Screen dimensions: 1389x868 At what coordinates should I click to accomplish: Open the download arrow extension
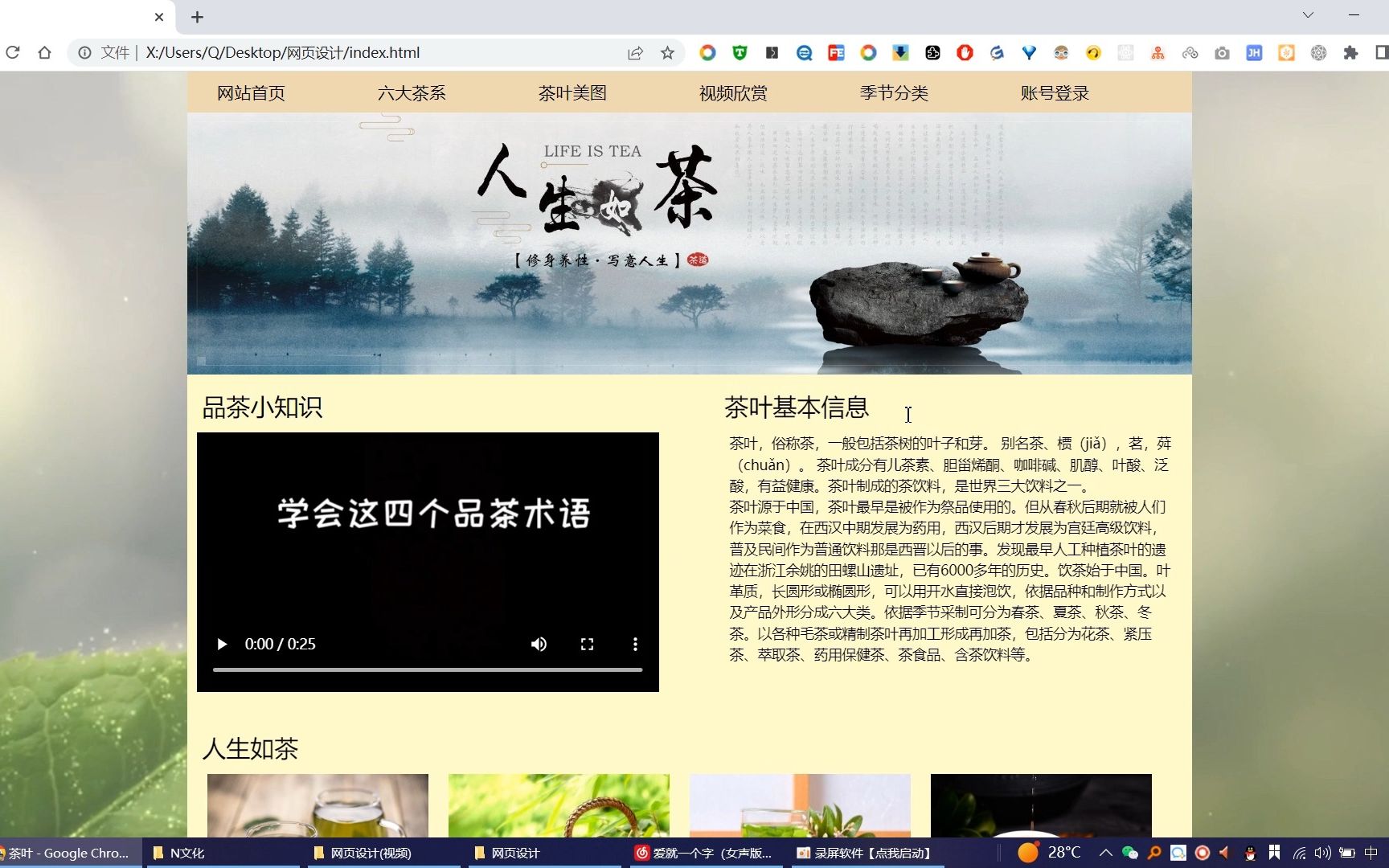pos(900,52)
